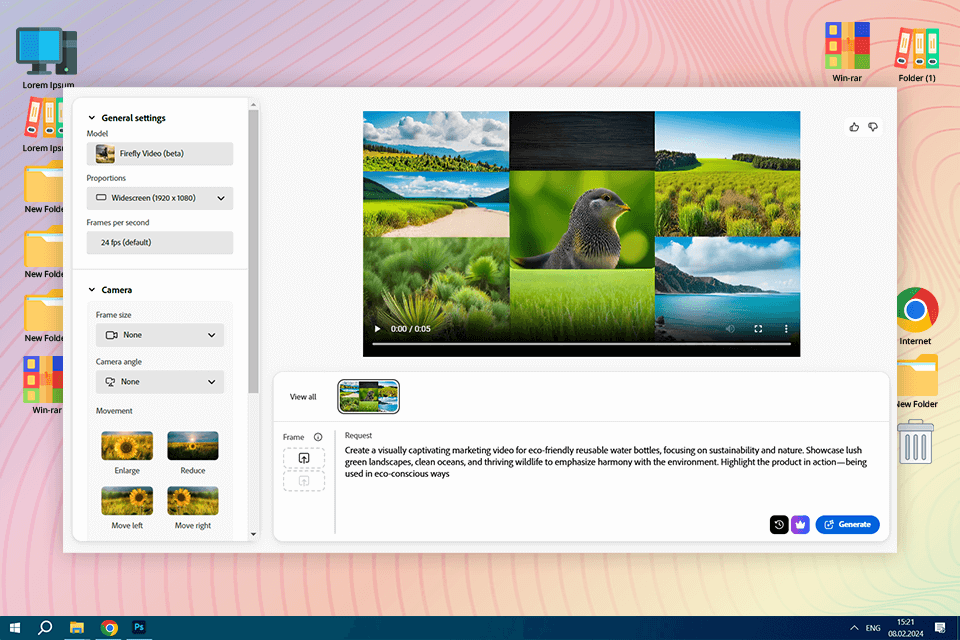Click the Generate button
The width and height of the screenshot is (960, 640).
847,524
